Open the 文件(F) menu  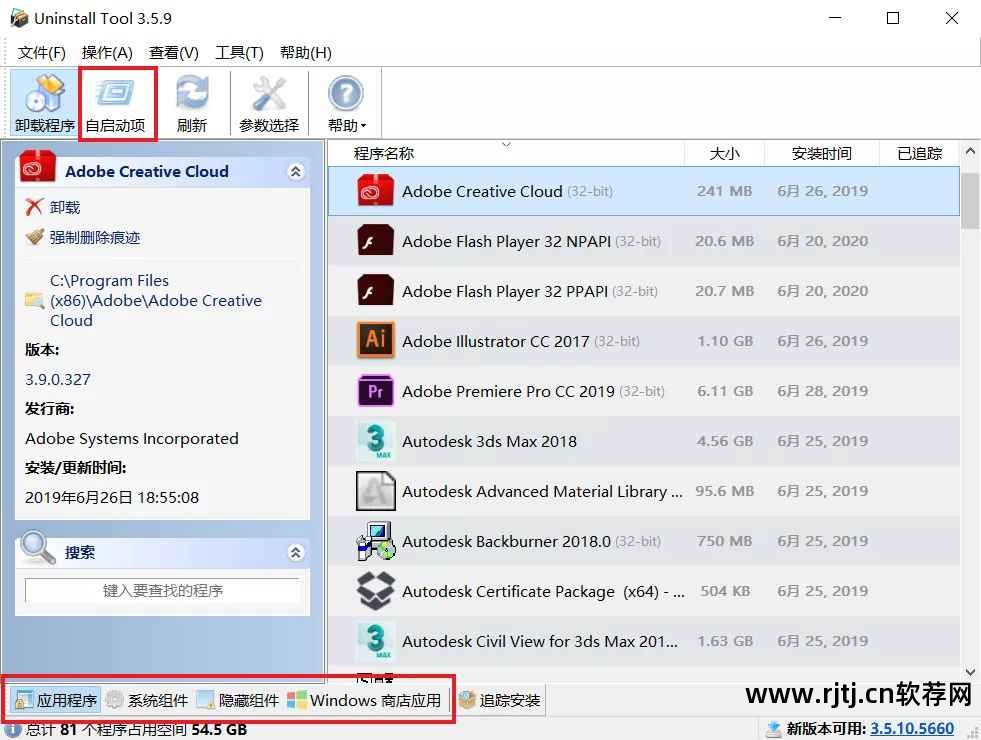tap(42, 53)
